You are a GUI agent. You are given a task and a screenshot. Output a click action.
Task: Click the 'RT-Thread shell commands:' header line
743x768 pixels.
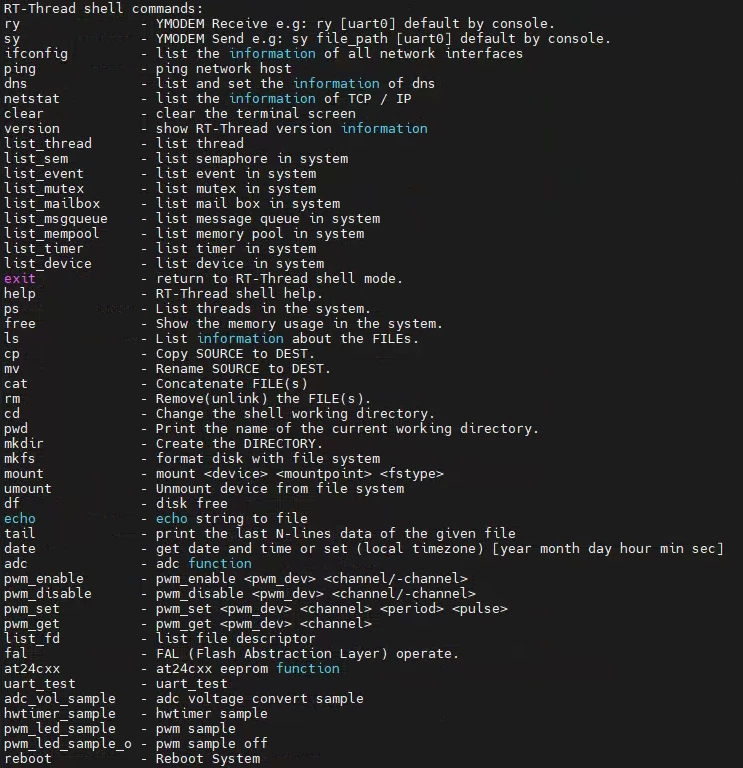click(x=103, y=8)
